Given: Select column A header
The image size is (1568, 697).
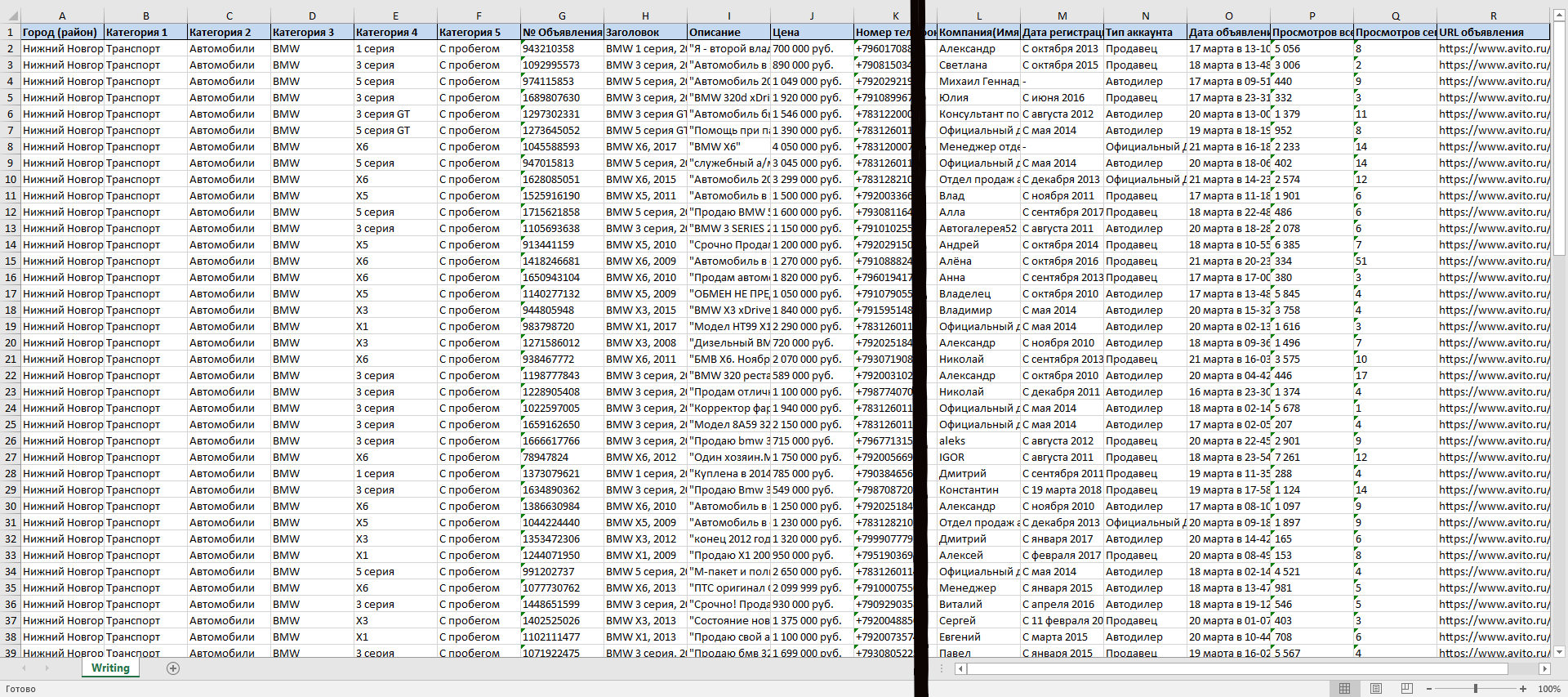Looking at the screenshot, I should 62,16.
